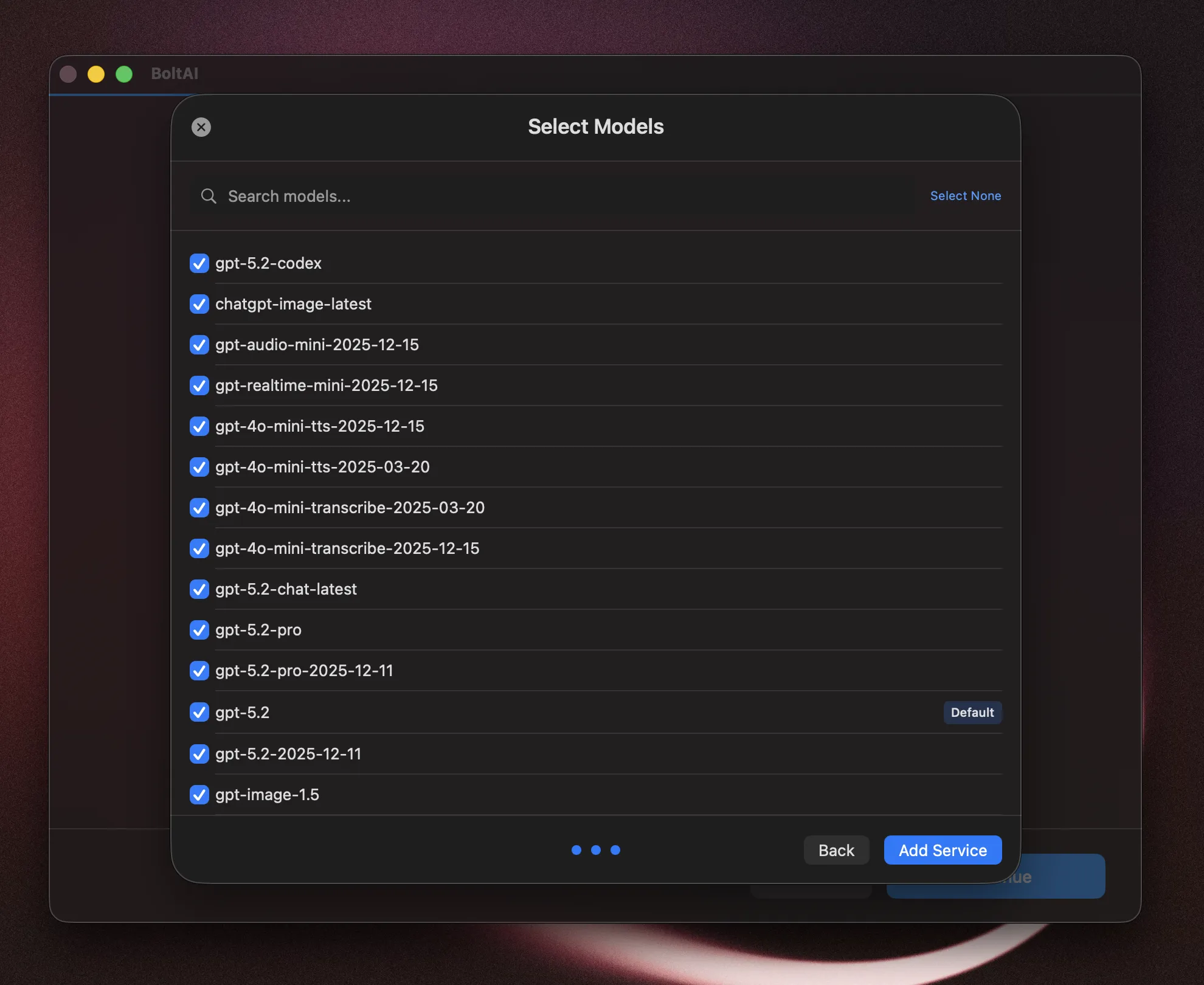Viewport: 1204px width, 985px height.
Task: Uncheck the gpt-image-1.5 checkbox
Action: (x=199, y=795)
